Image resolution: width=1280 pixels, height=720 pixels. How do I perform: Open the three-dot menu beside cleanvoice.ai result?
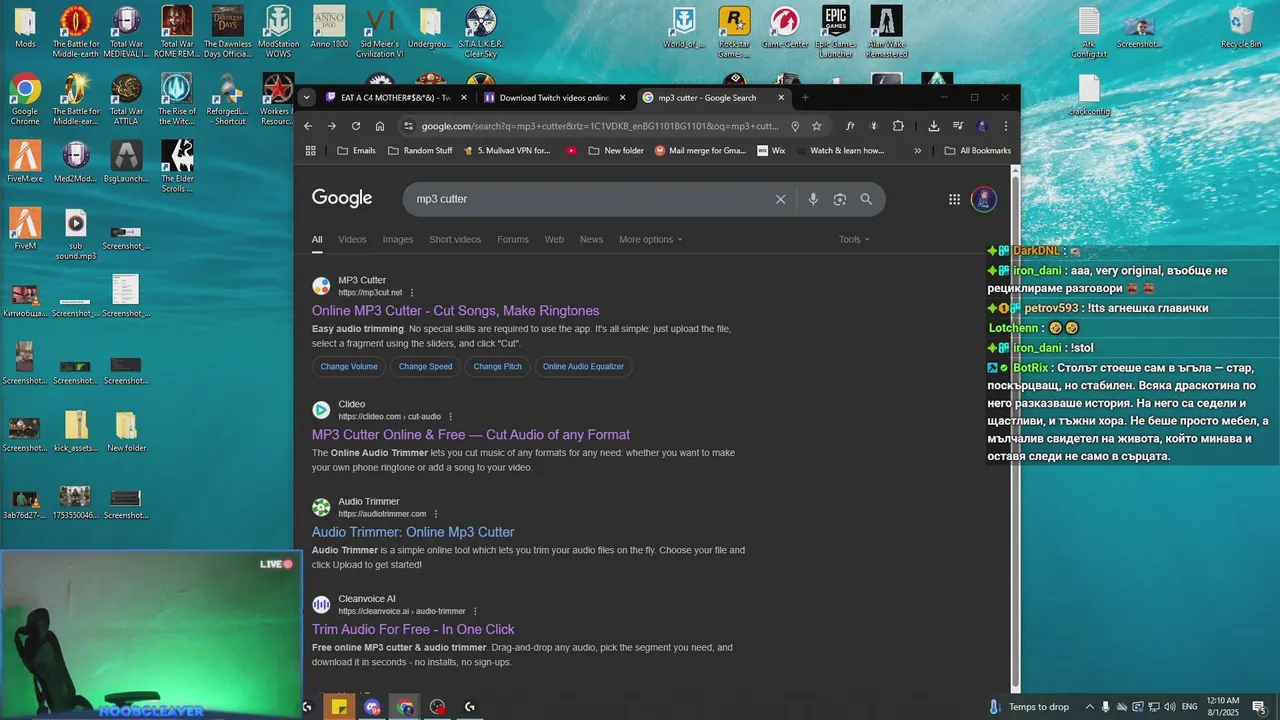(475, 611)
